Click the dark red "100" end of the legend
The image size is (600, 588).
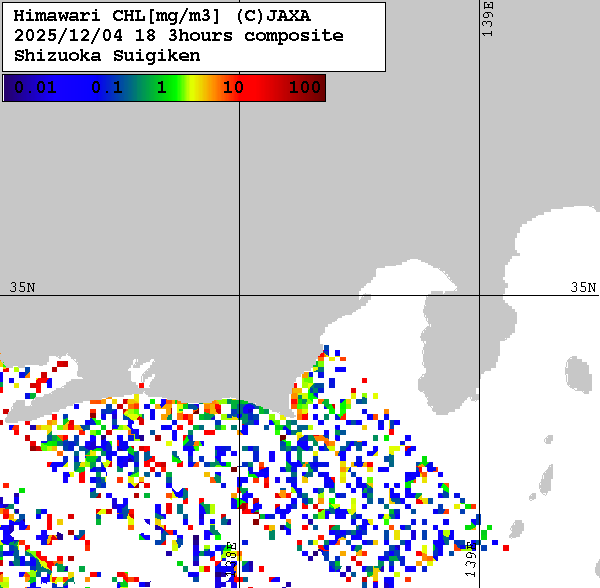304,88
